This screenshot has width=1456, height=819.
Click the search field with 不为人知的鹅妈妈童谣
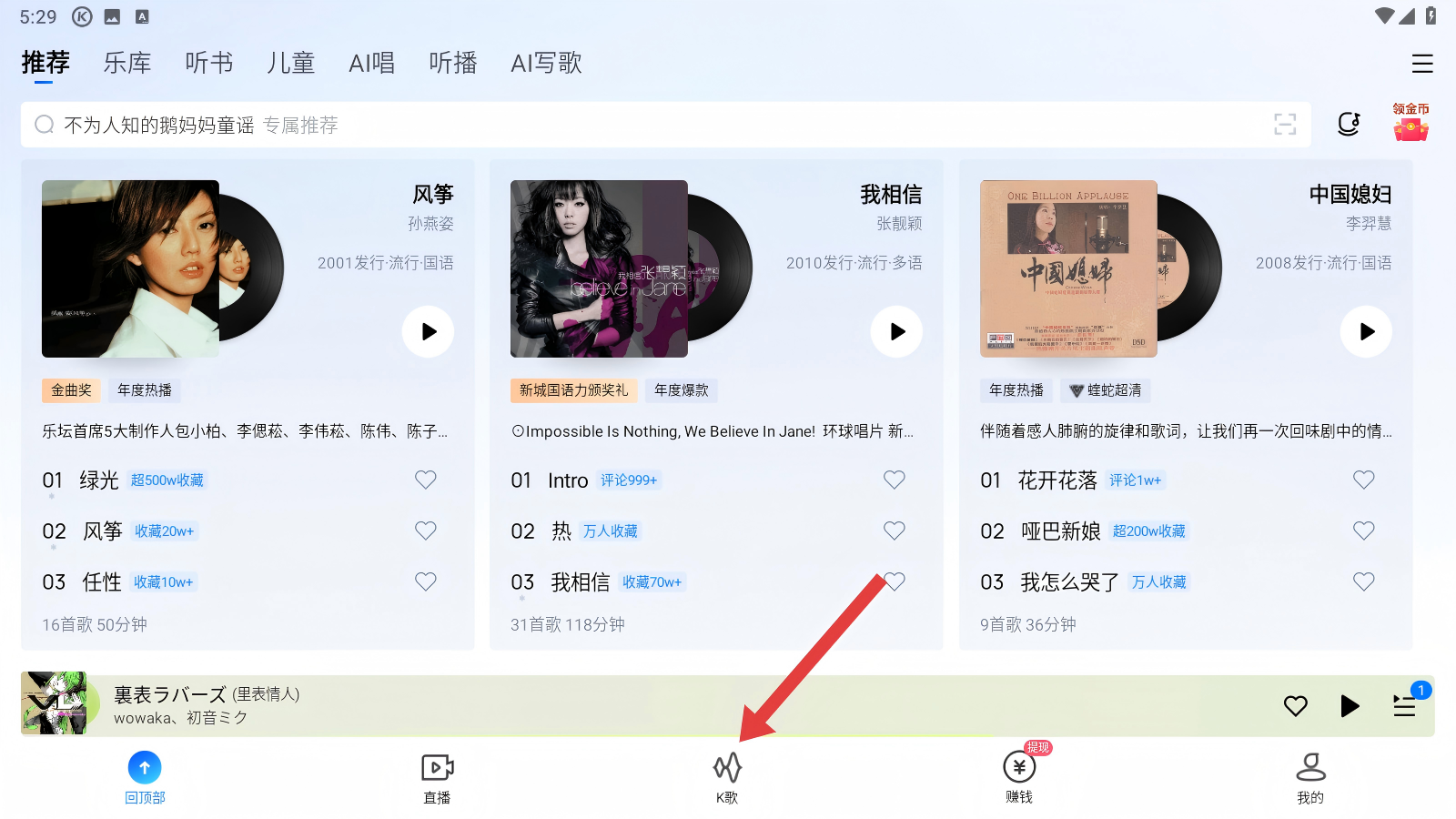tap(666, 125)
